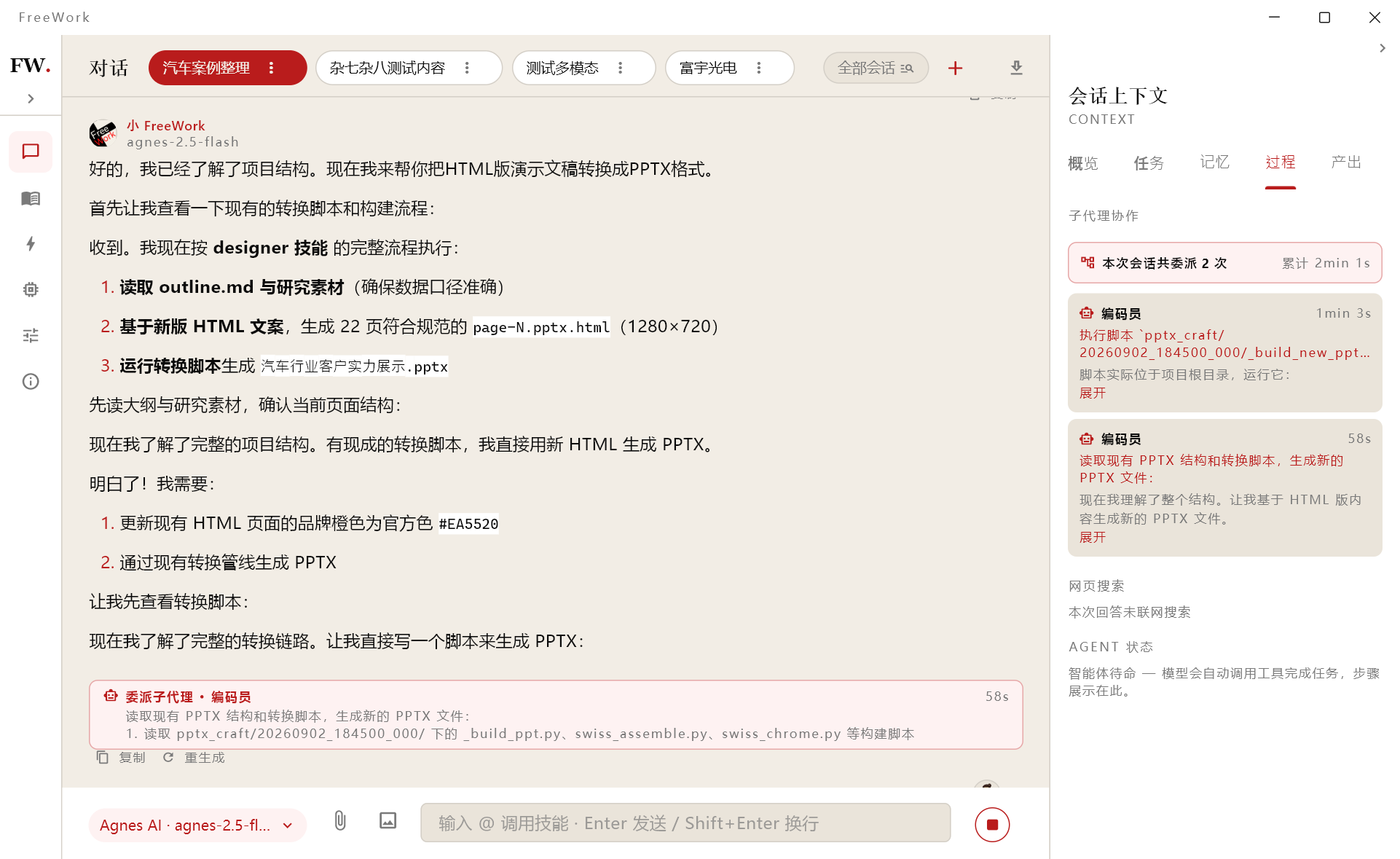This screenshot has height=859, width=1400.
Task: Open the sliders settings icon in sidebar
Action: (x=31, y=335)
